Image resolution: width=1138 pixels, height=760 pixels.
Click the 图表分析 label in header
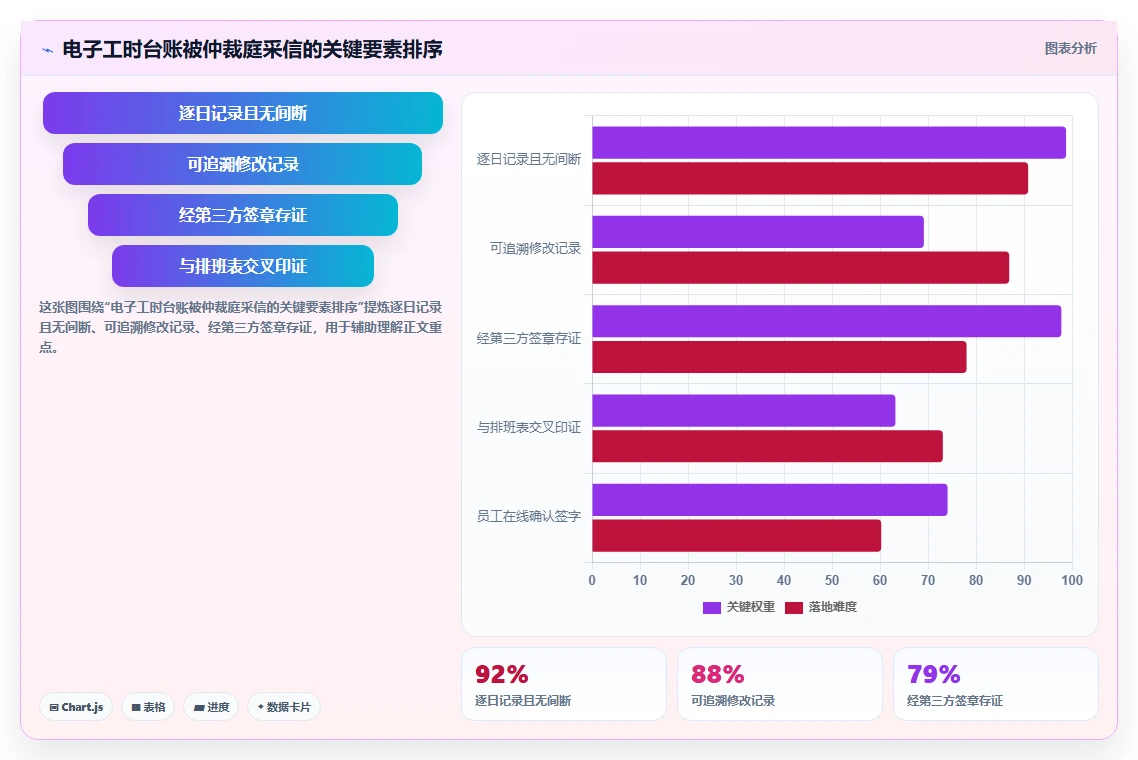[1070, 49]
